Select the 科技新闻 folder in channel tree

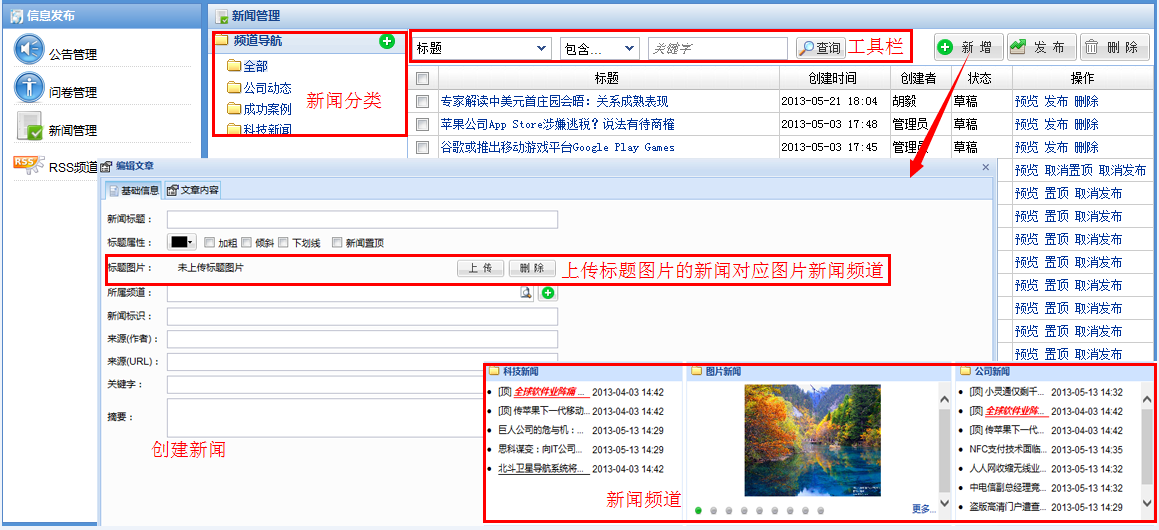click(259, 129)
